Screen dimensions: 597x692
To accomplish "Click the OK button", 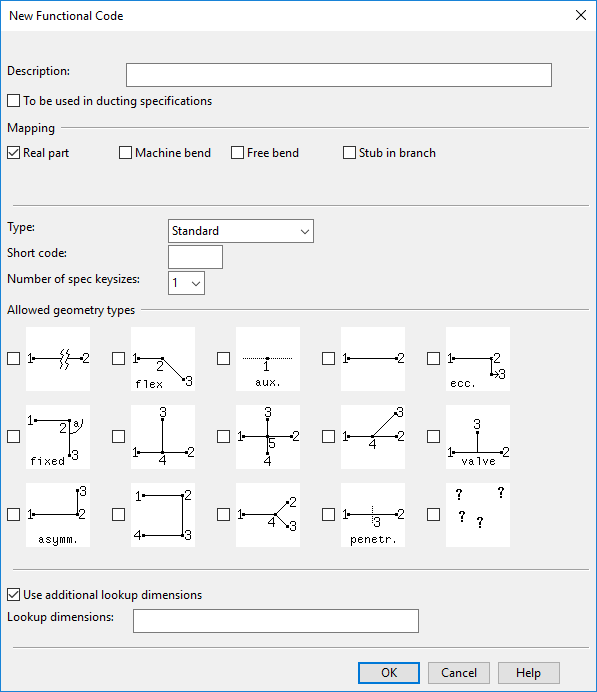I will (389, 673).
